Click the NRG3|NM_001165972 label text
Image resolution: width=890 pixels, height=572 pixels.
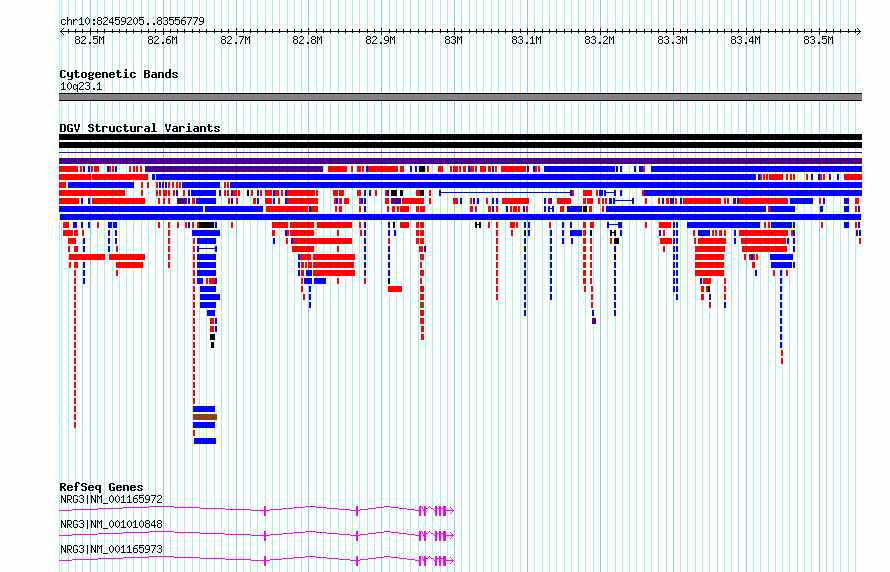point(111,499)
